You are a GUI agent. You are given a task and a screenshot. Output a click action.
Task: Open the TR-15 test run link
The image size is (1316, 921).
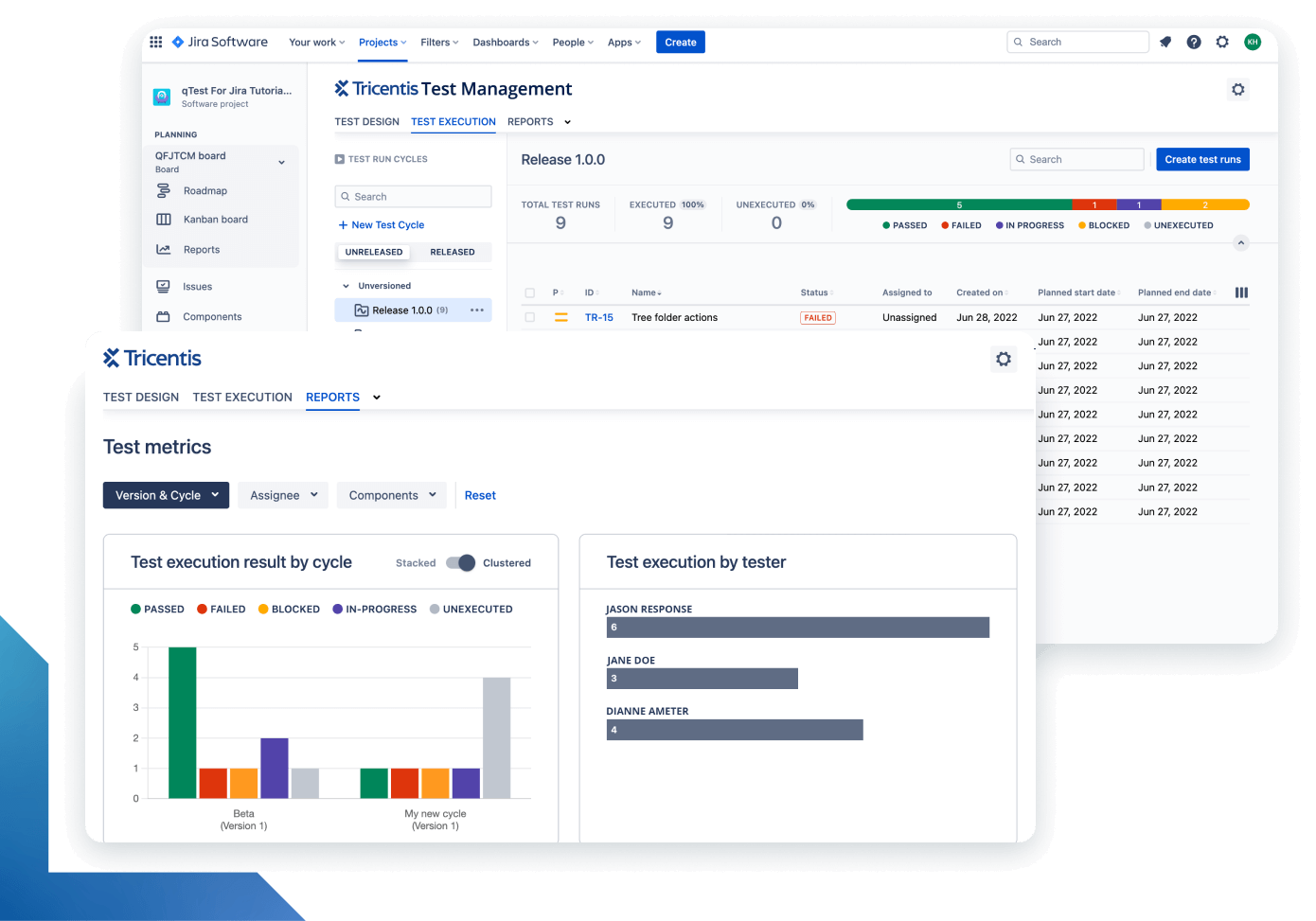pos(599,318)
